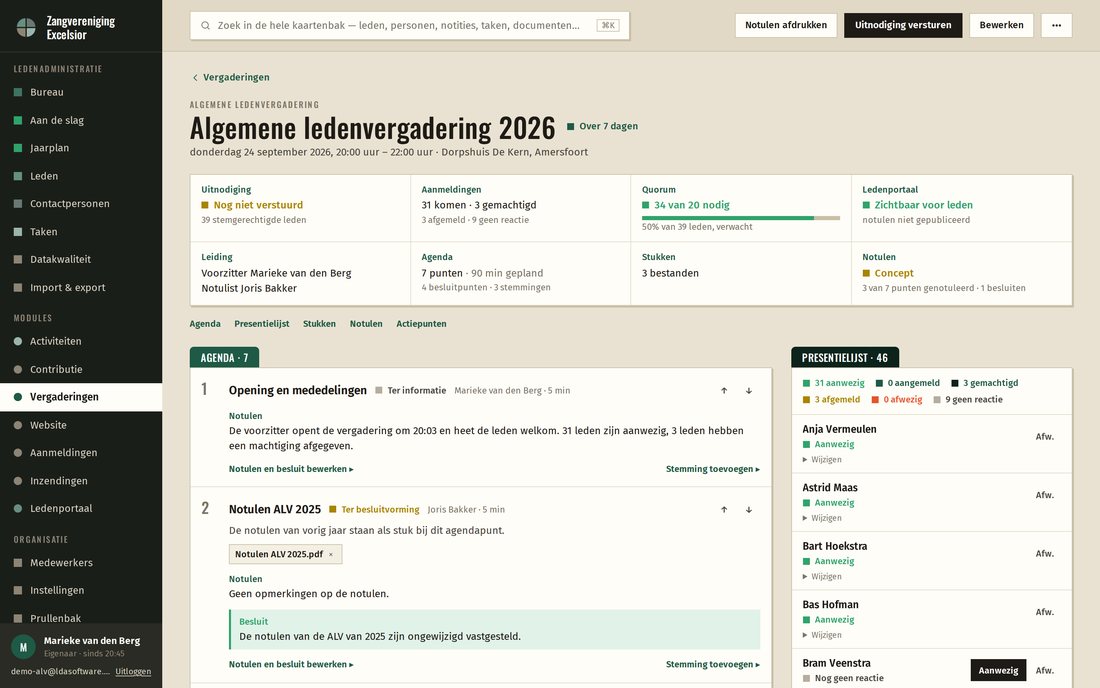Jump to Actiepunten section tab
The image size is (1100, 688).
coord(421,324)
